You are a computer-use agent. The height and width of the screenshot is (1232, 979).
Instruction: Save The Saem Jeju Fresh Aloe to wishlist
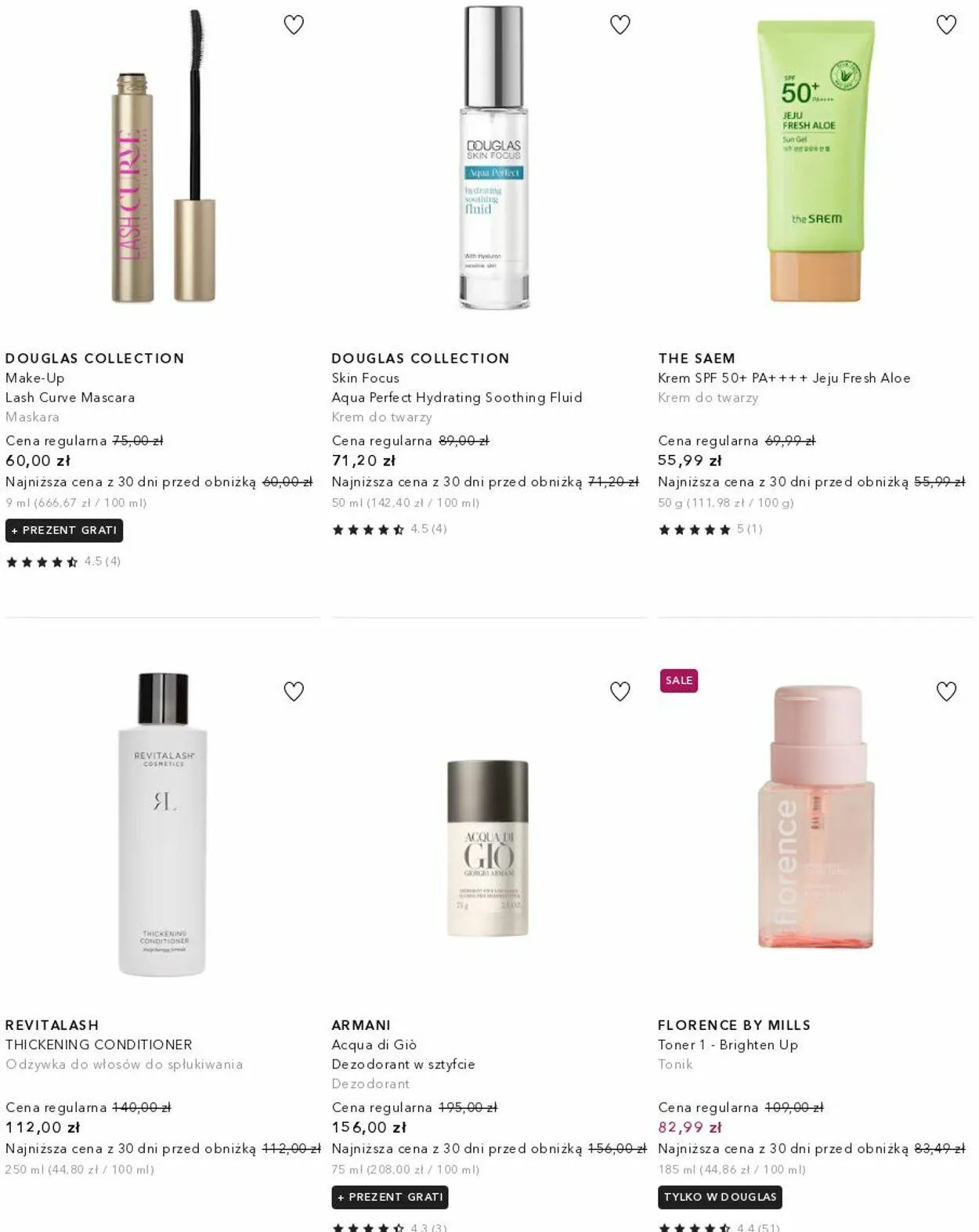[946, 25]
